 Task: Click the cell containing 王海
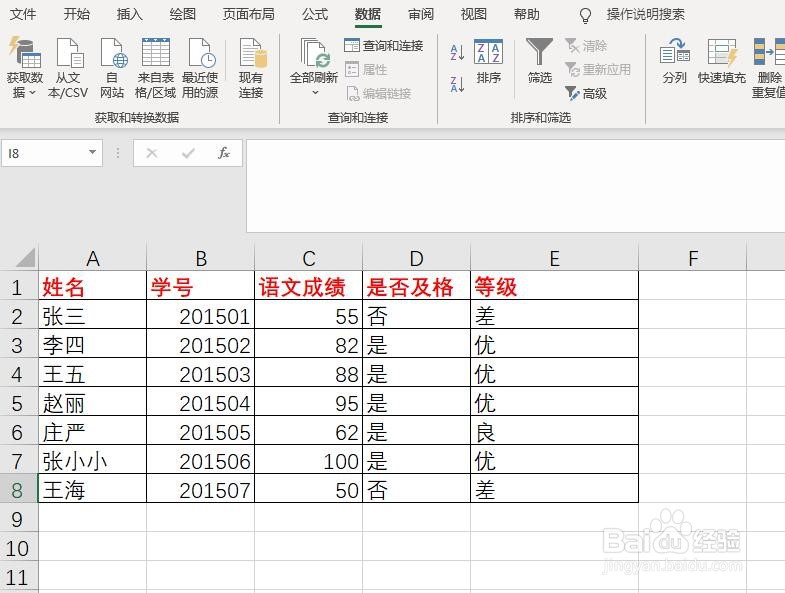pyautogui.click(x=93, y=489)
